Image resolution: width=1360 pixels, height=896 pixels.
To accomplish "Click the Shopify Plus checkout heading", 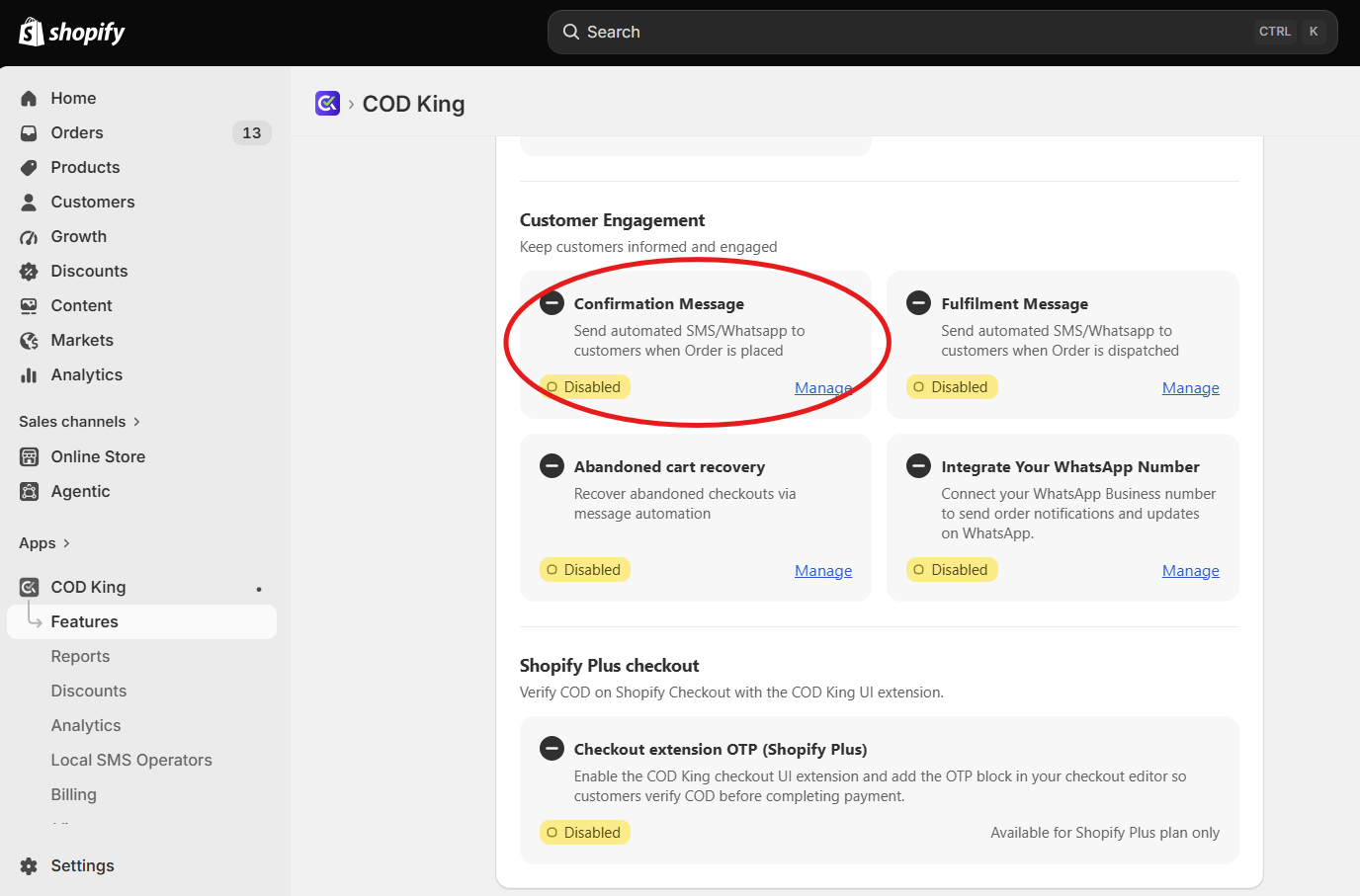I will [x=610, y=666].
